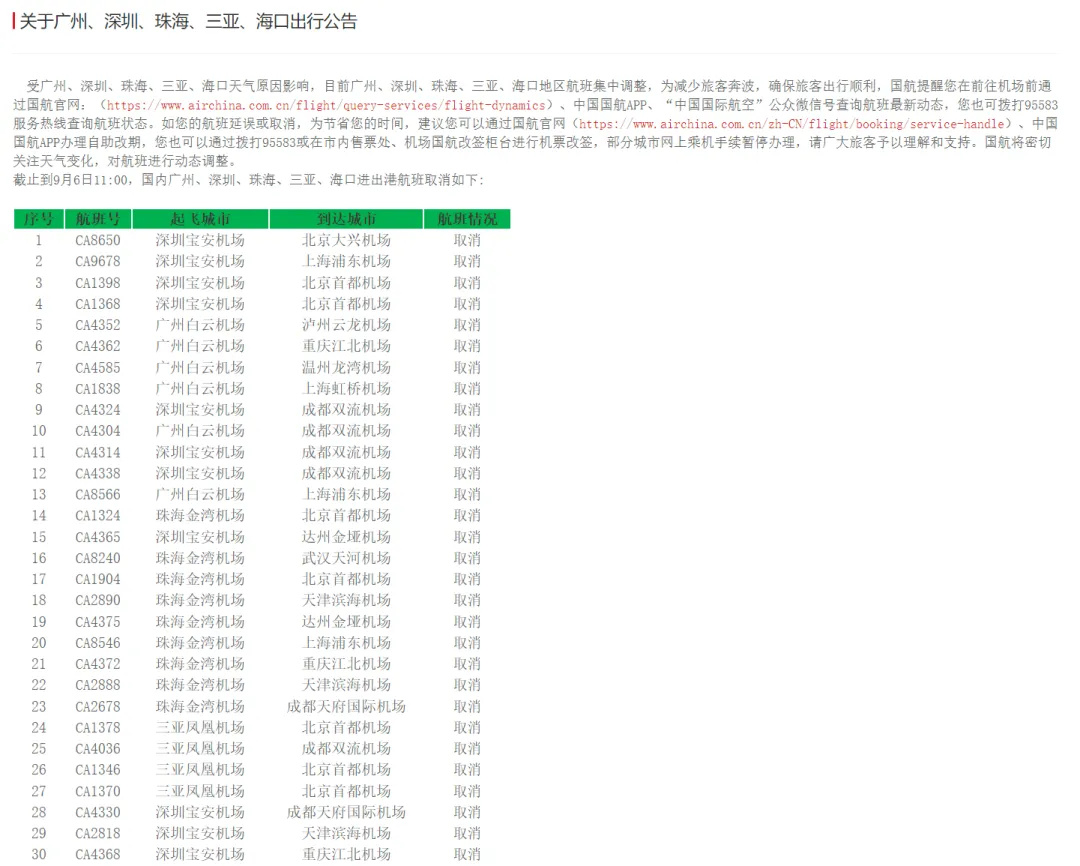1080x866 pixels.
Task: Select flight number CA8650 cell
Action: pos(98,240)
